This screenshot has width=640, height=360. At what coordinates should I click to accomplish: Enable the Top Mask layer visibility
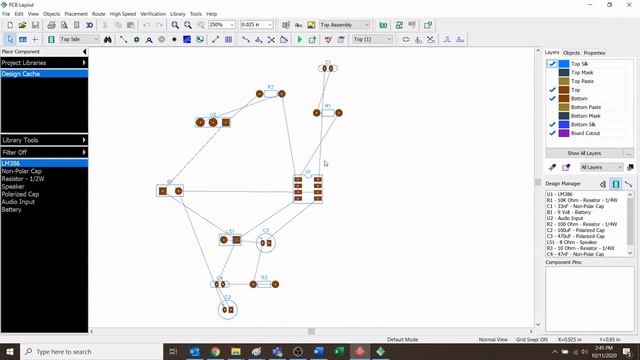pos(552,73)
